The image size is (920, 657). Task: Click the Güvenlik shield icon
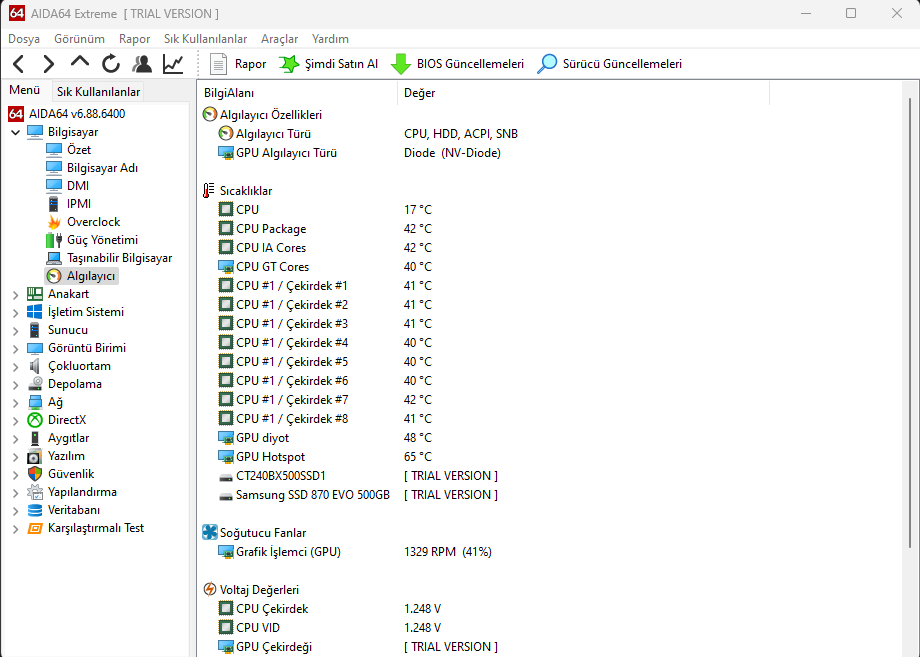(35, 474)
